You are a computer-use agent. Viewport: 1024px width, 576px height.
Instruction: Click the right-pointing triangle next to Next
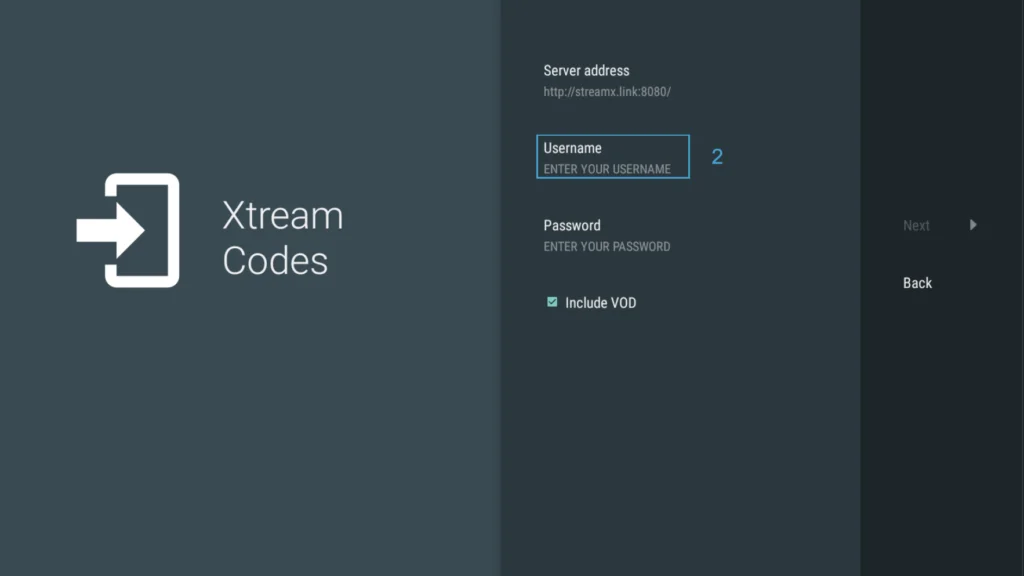pos(973,225)
